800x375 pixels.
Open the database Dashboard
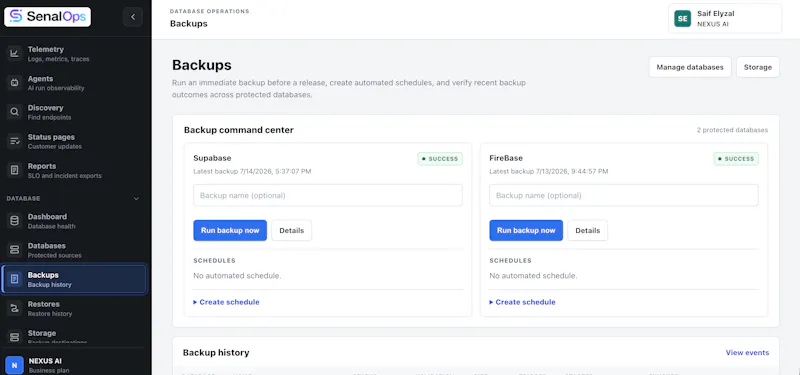click(x=74, y=221)
